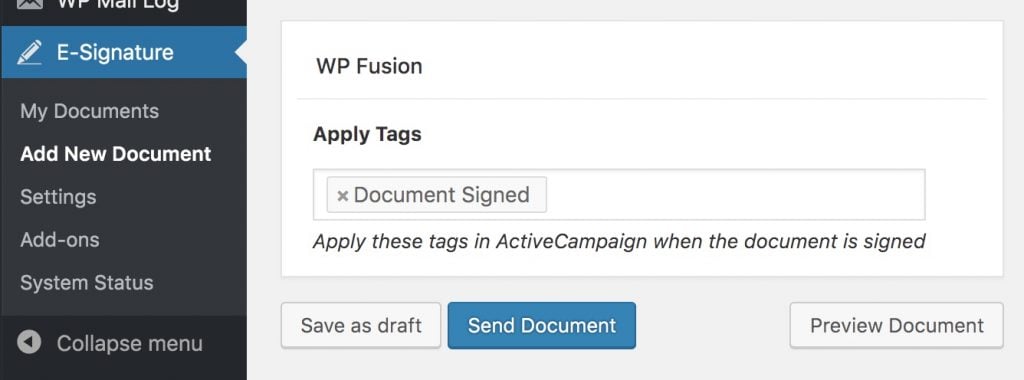This screenshot has width=1024, height=380.
Task: Click the Apply Tags heading label
Action: pos(368,134)
